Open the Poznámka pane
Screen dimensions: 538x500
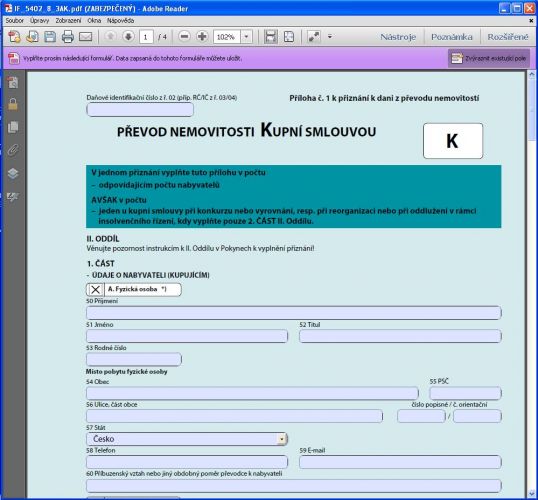pyautogui.click(x=452, y=37)
